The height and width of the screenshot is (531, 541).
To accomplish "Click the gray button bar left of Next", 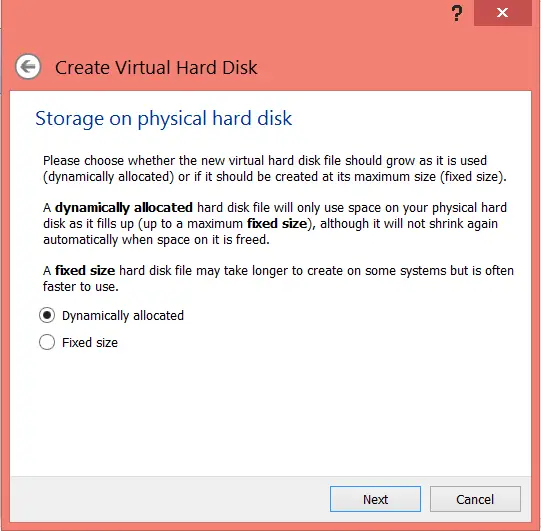I will pyautogui.click(x=170, y=499).
